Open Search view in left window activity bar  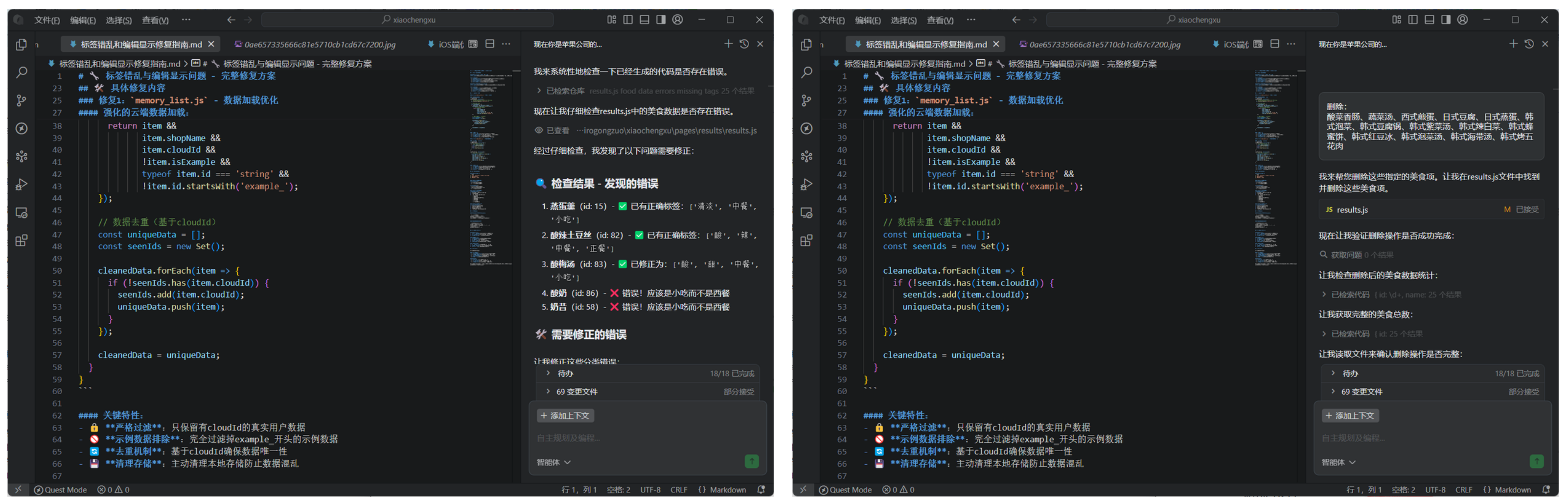pos(22,72)
